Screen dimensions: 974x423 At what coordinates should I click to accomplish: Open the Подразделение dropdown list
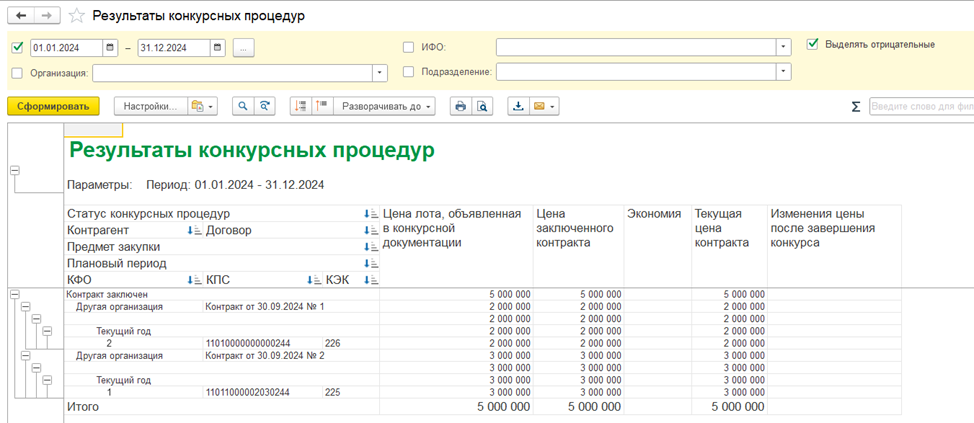pyautogui.click(x=784, y=72)
